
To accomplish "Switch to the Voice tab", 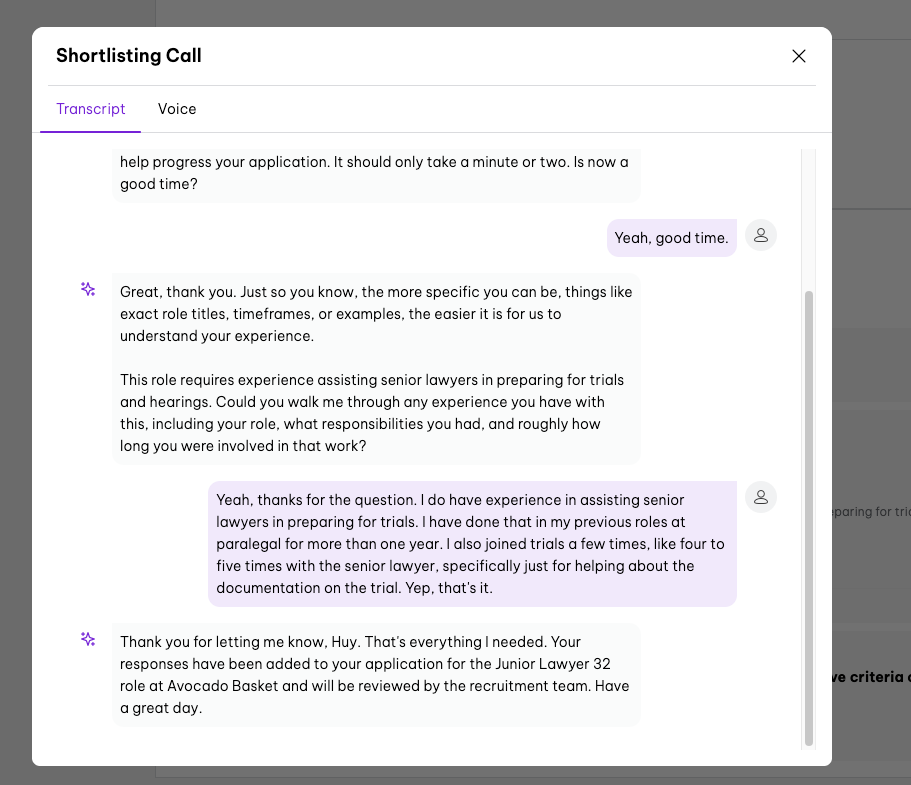I will (177, 109).
